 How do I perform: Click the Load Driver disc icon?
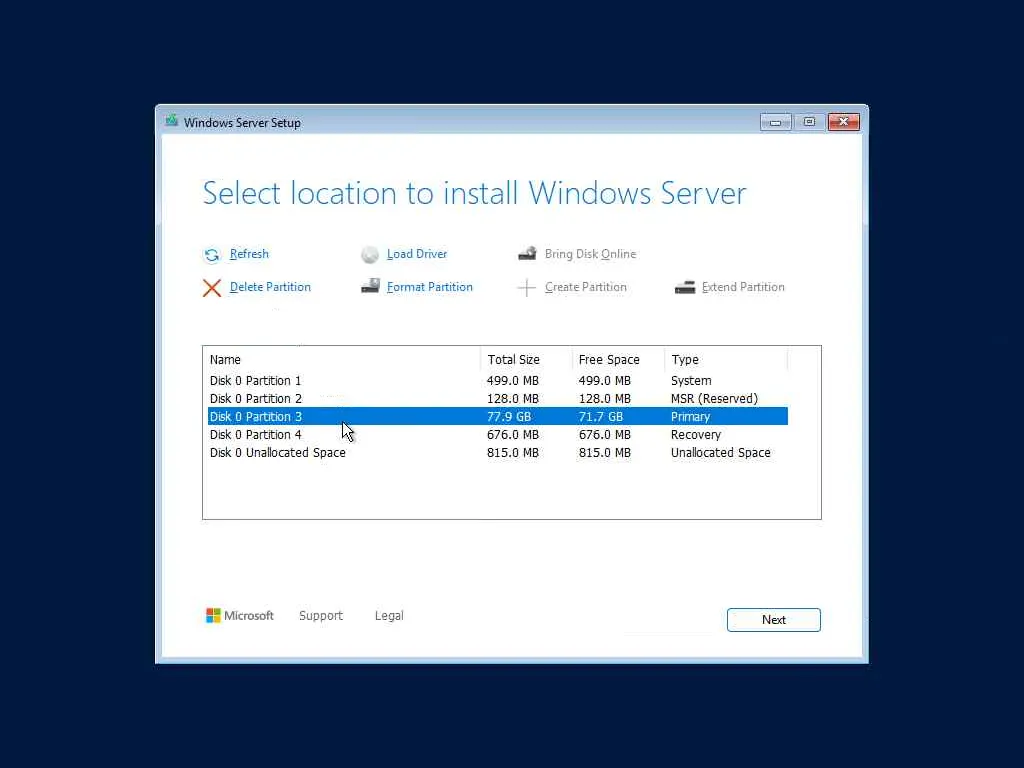coord(370,255)
